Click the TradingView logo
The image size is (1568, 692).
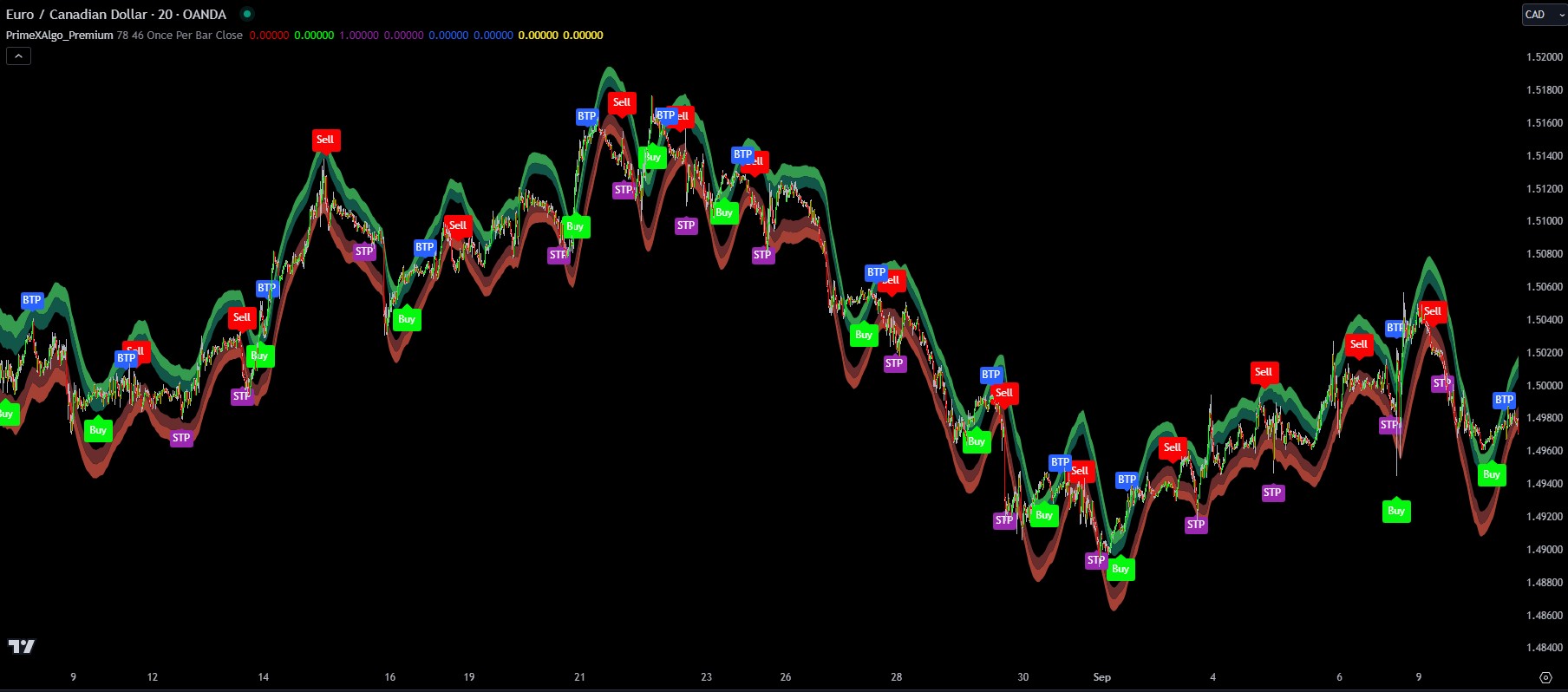(x=22, y=646)
